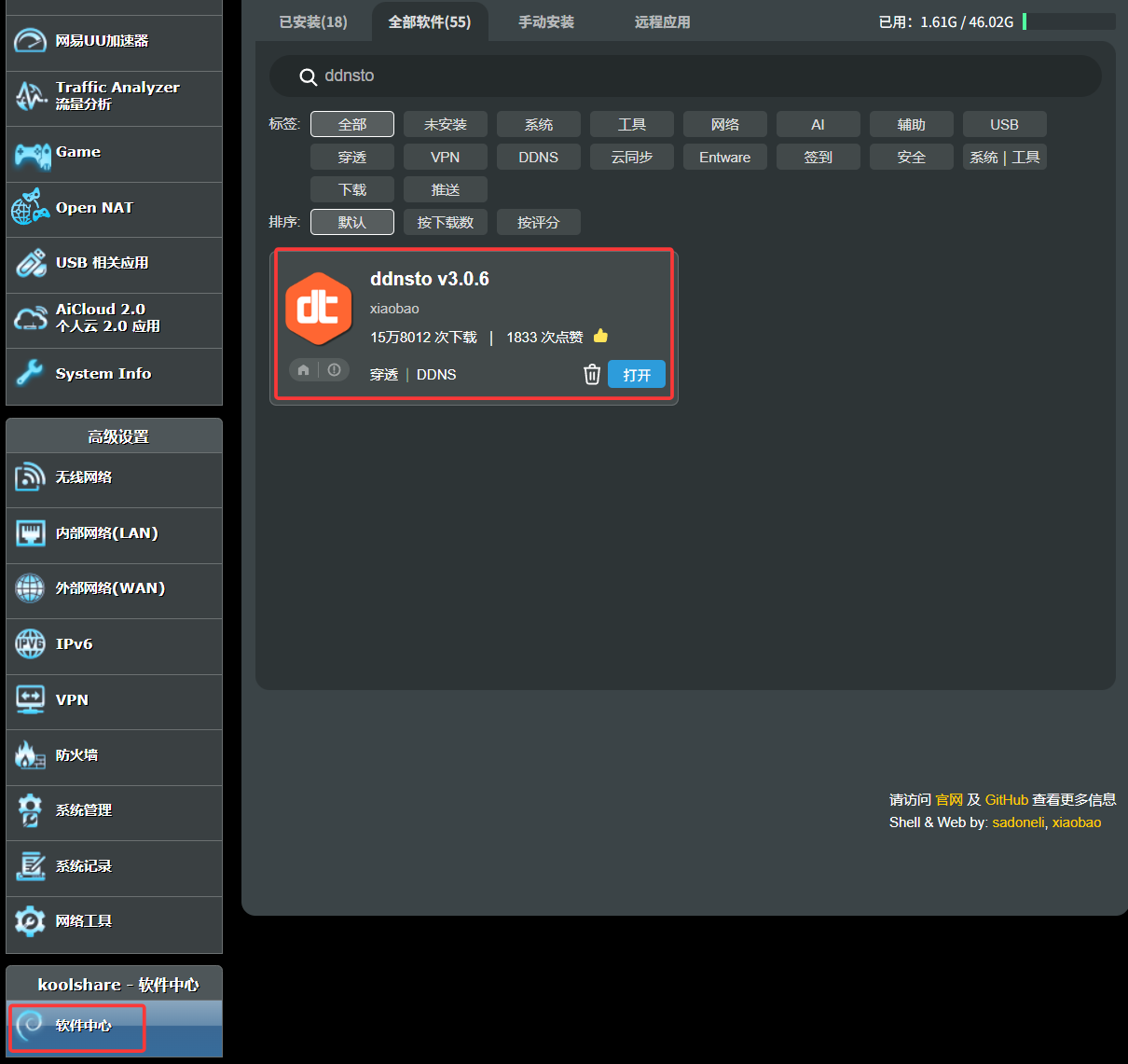
Task: Filter by the 穿透 tag button
Action: pos(352,157)
